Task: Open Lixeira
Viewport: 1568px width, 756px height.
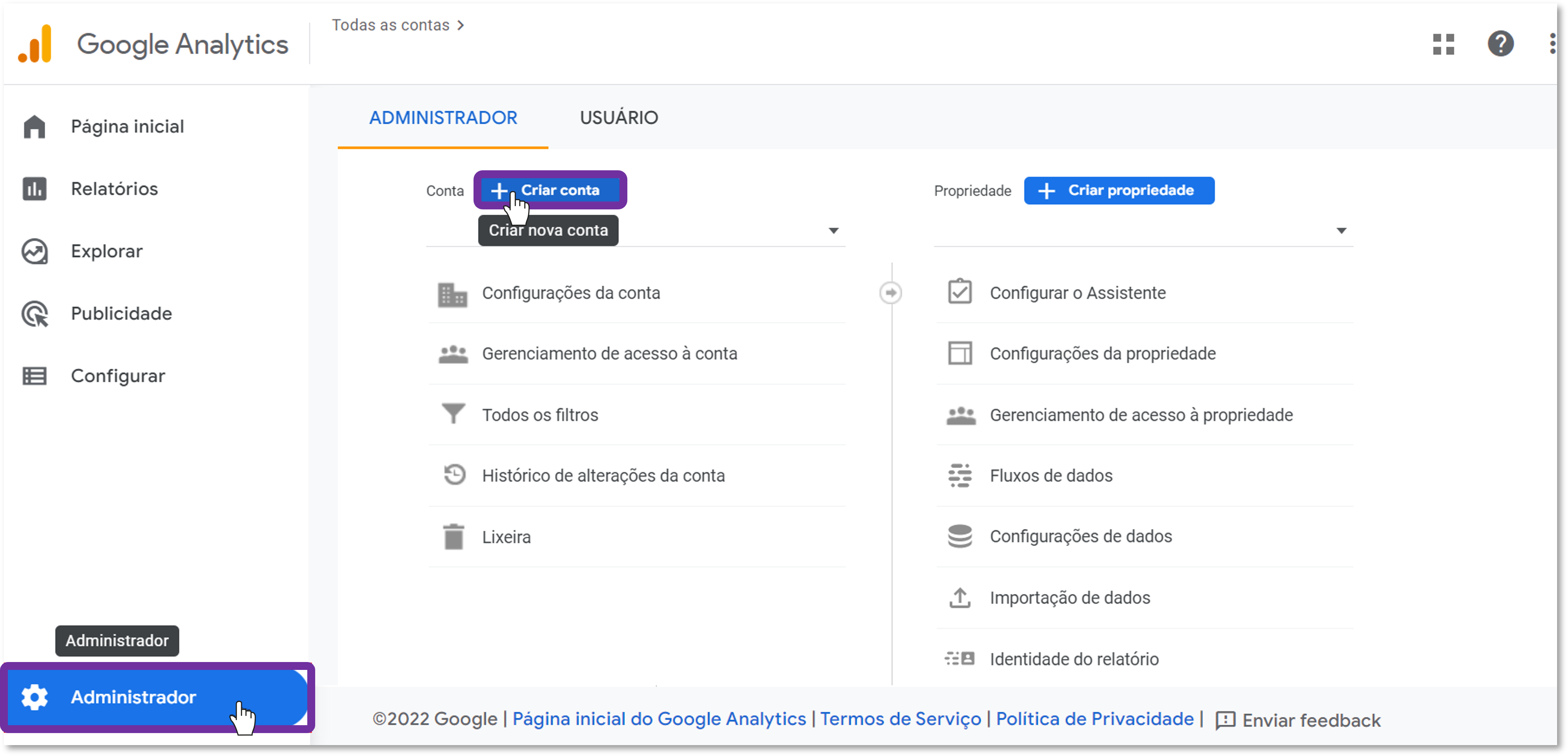Action: (637, 537)
